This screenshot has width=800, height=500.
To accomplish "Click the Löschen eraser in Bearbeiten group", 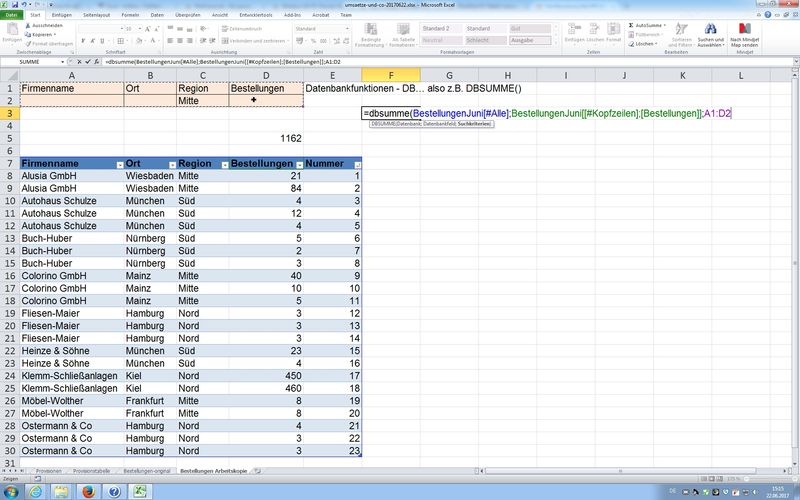I will pyautogui.click(x=644, y=44).
